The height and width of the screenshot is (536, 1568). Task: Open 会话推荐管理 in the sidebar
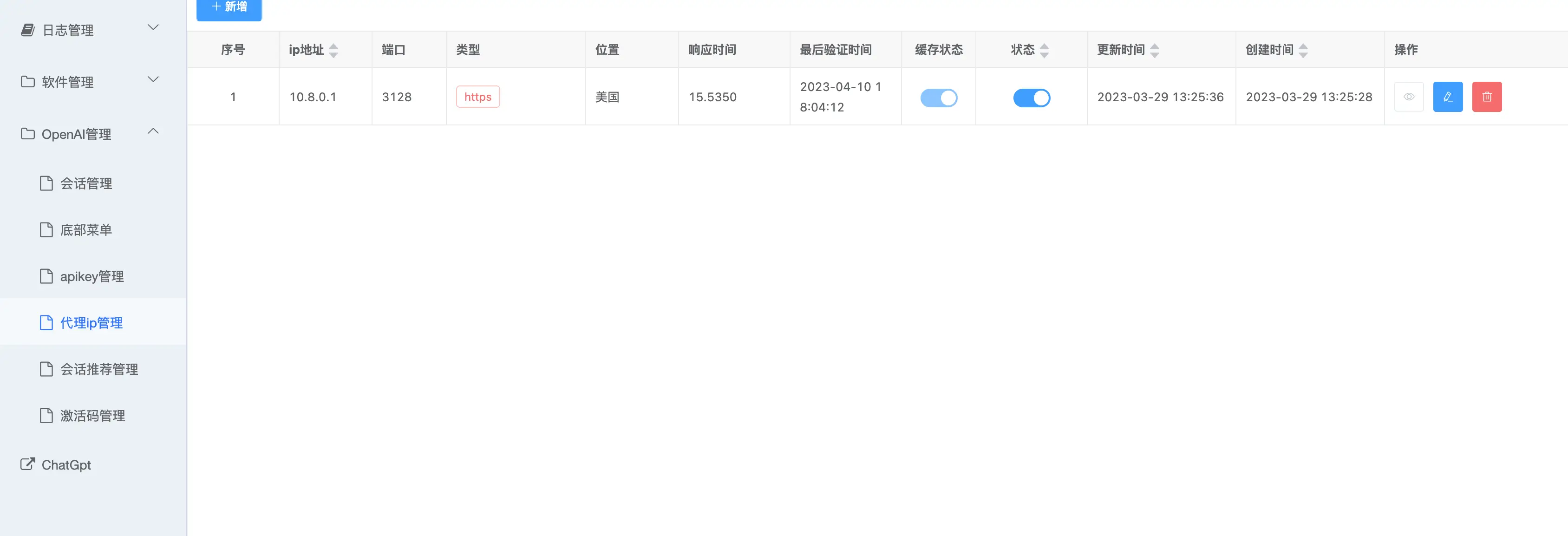pos(98,369)
